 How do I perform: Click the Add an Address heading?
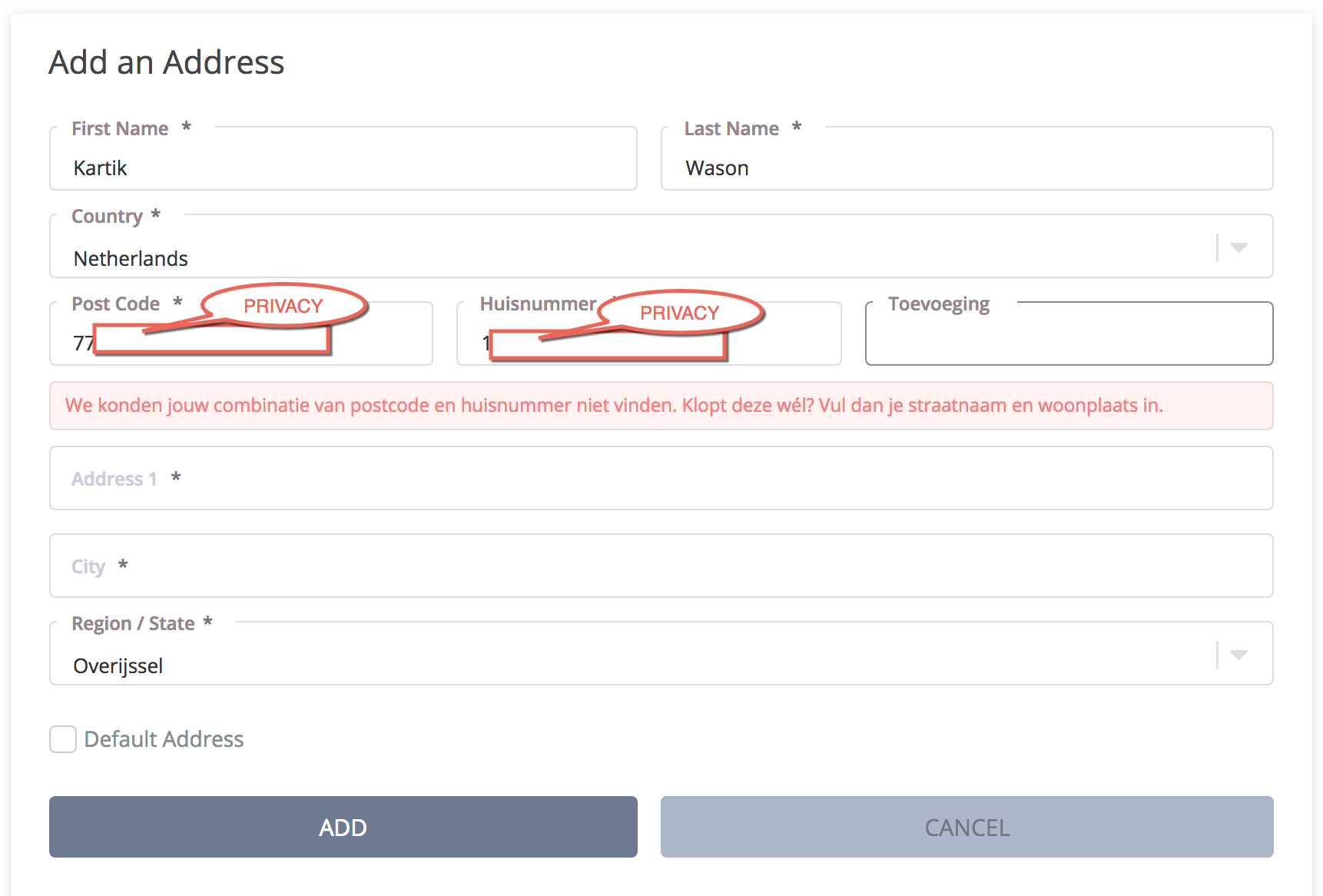tap(167, 62)
